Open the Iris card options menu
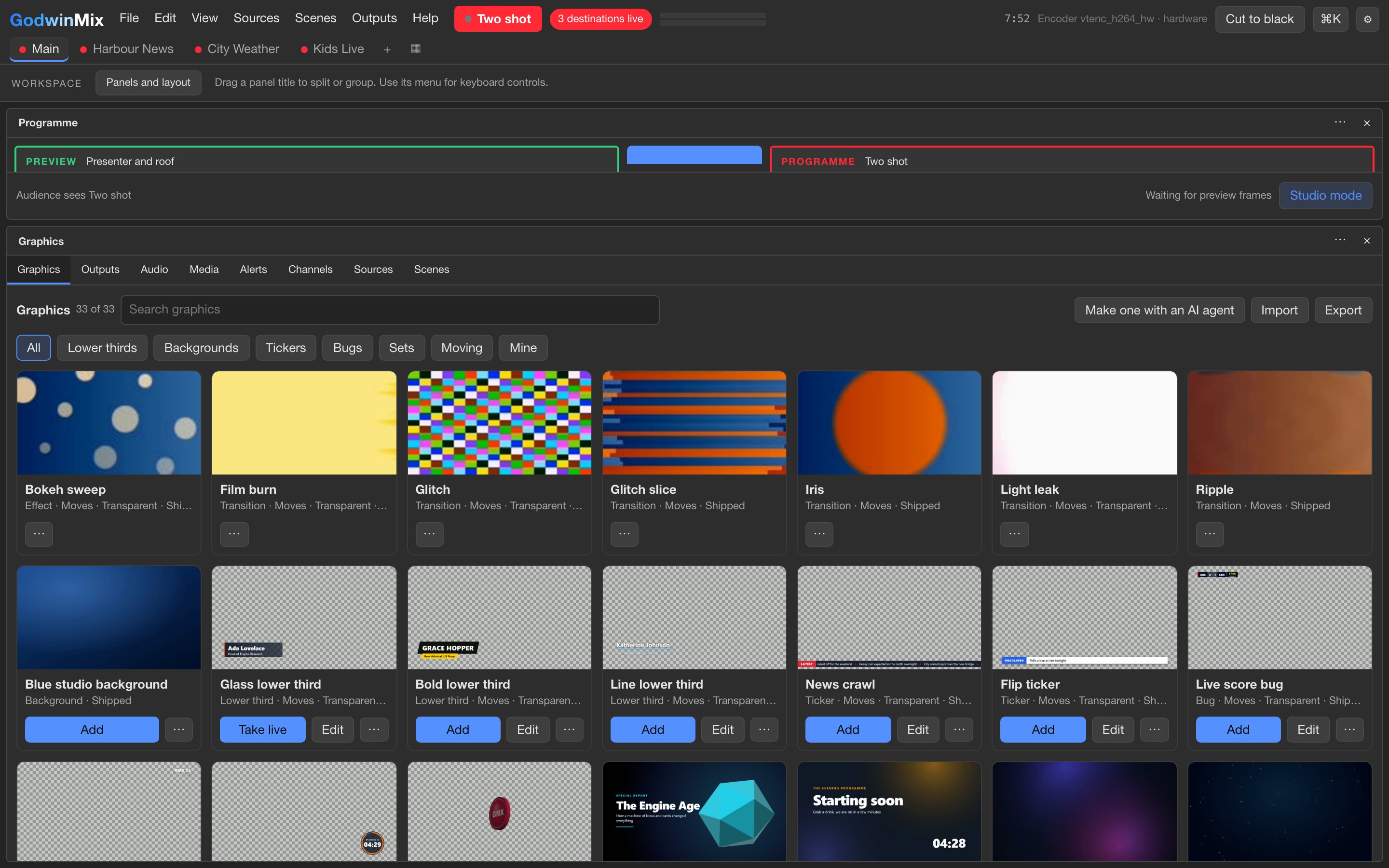1389x868 pixels. point(819,534)
